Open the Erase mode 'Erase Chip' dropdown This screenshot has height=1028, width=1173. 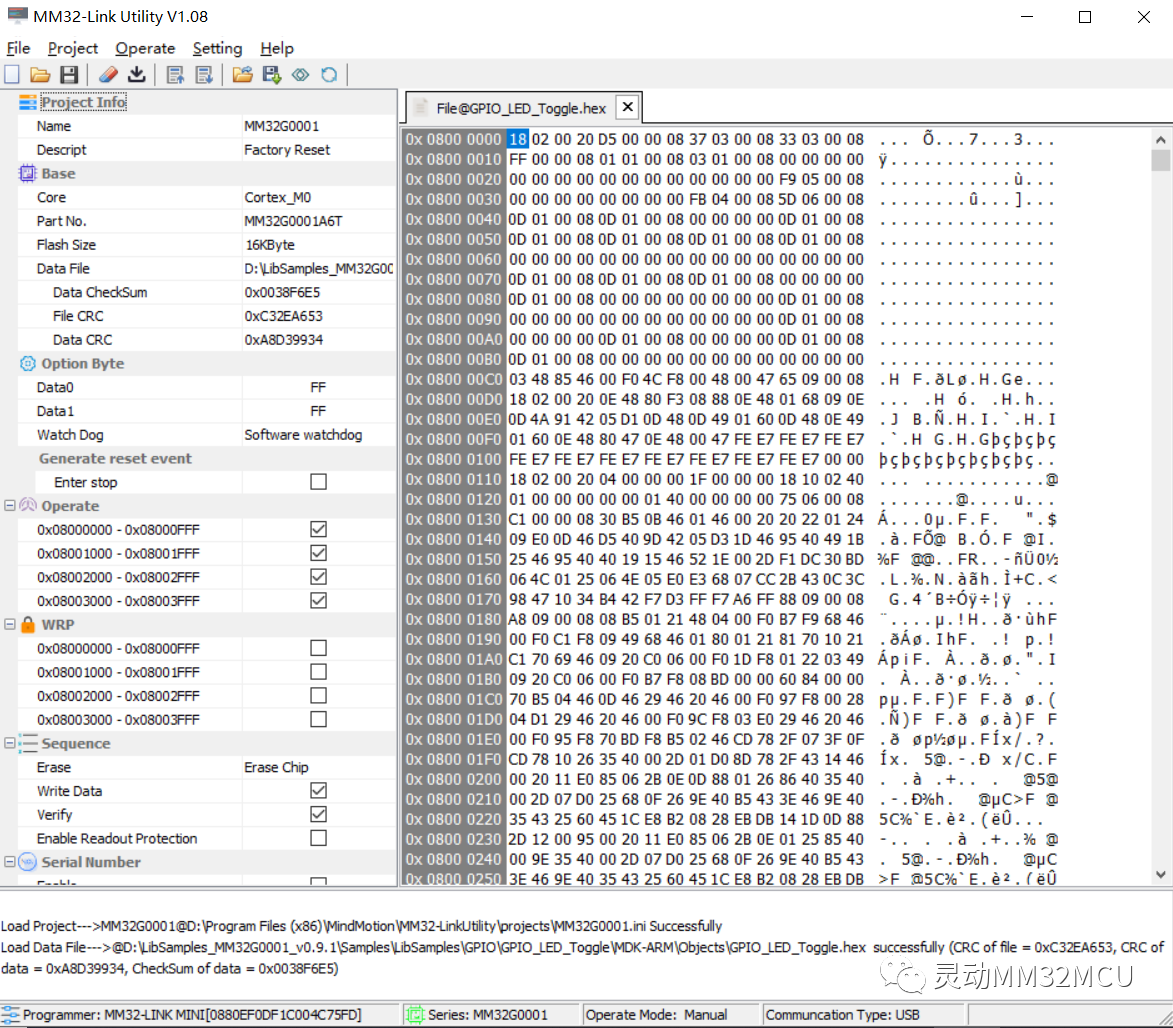[319, 768]
